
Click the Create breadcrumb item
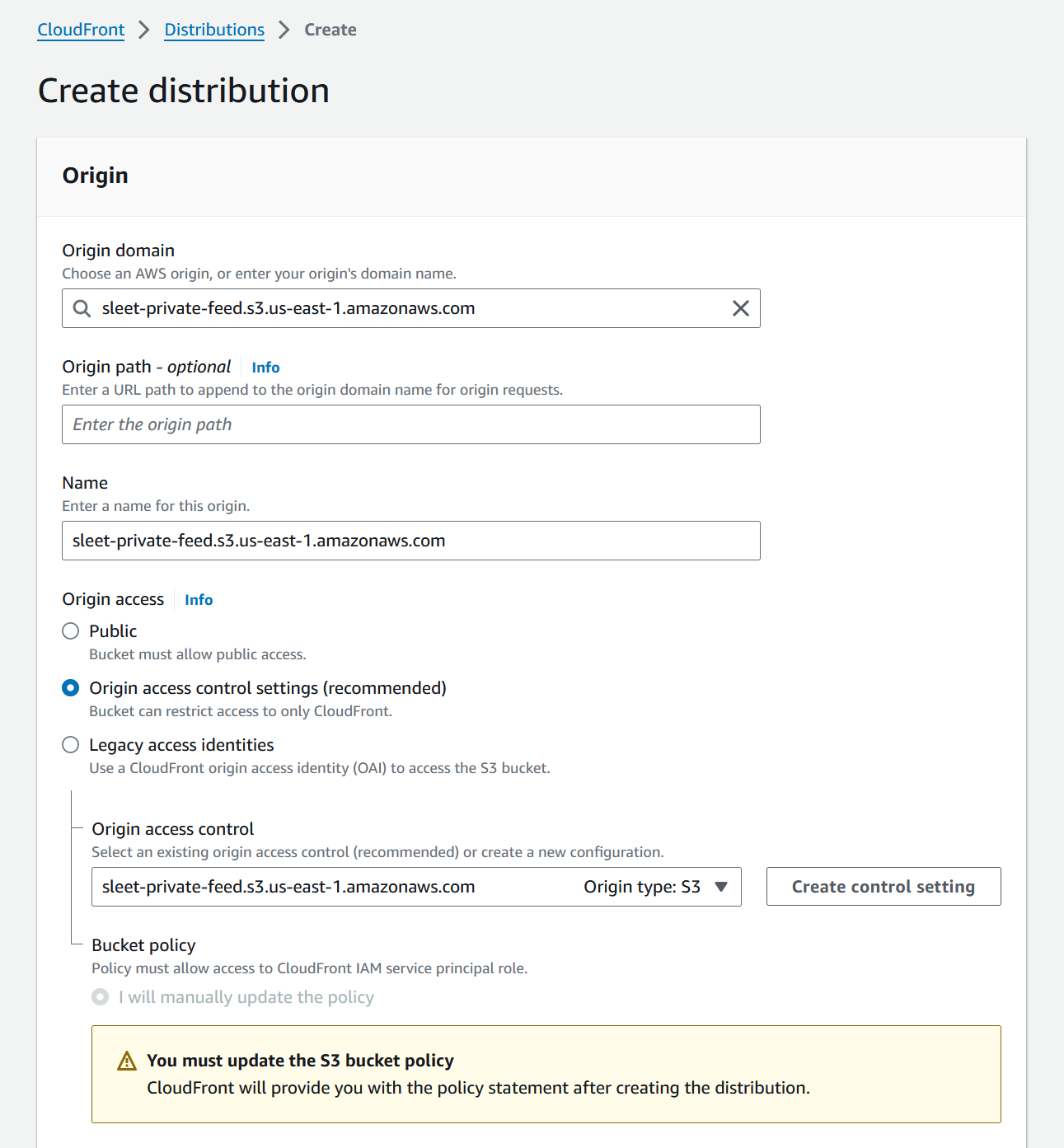[330, 30]
